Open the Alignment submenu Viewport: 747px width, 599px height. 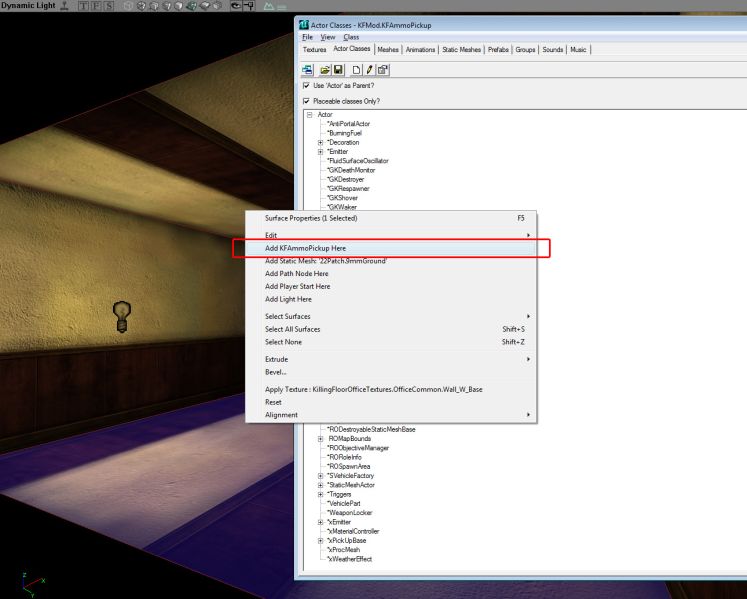pos(391,416)
